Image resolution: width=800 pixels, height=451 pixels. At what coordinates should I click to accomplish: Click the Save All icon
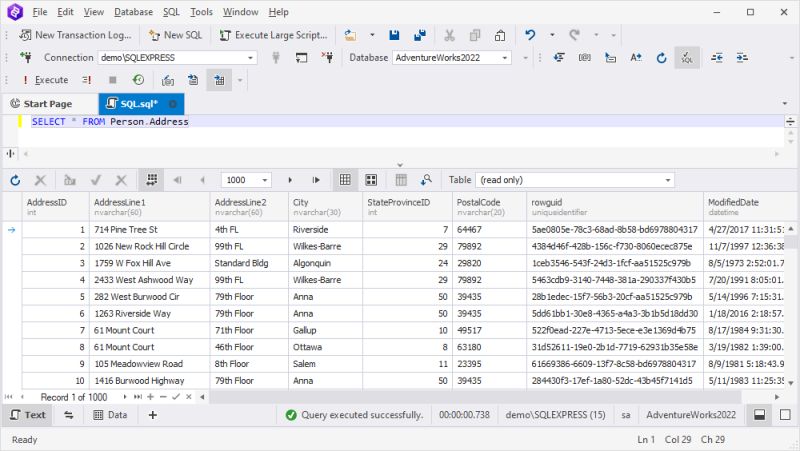pos(420,35)
